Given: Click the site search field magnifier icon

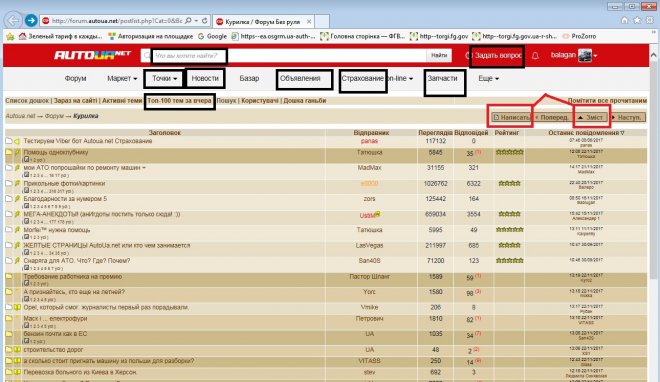Looking at the screenshot, I should (x=146, y=56).
